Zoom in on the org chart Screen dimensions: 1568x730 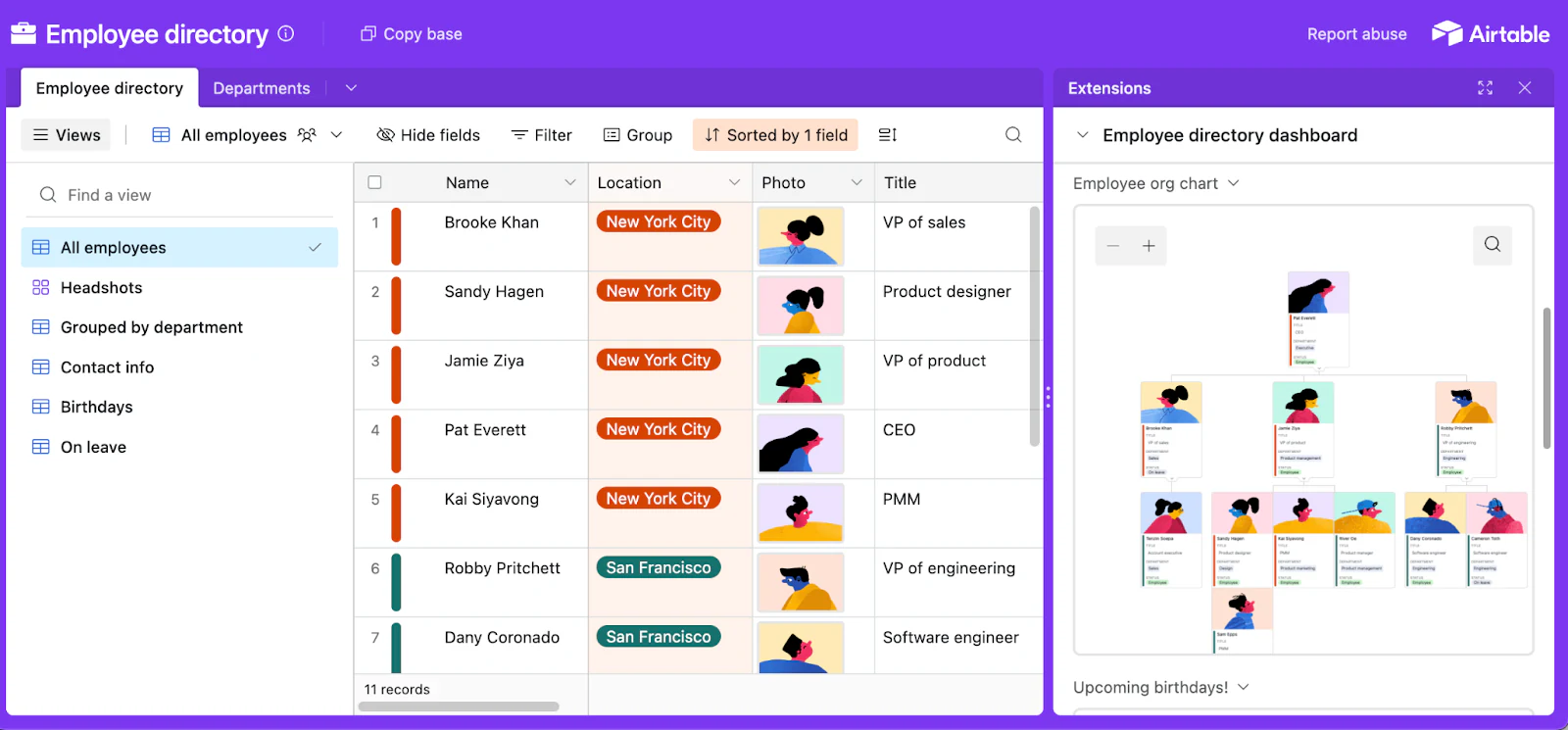point(1149,246)
